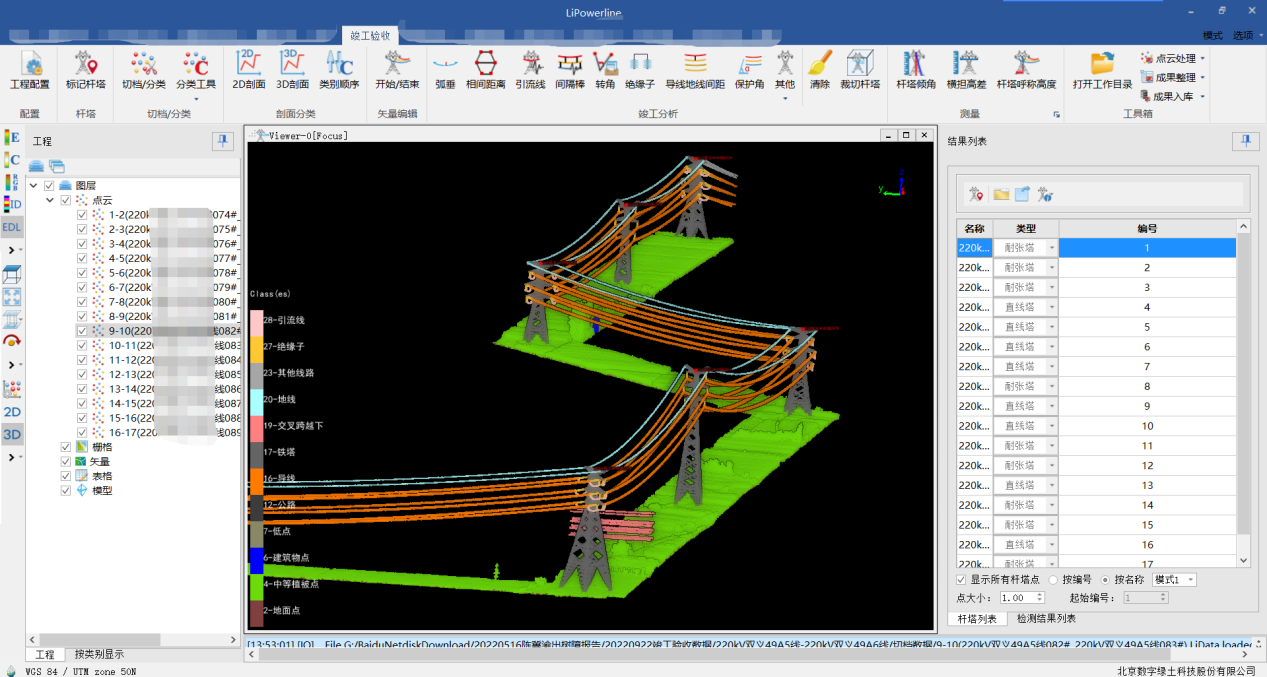Pin the 结果列表 results panel
This screenshot has height=677, width=1267.
1245,142
